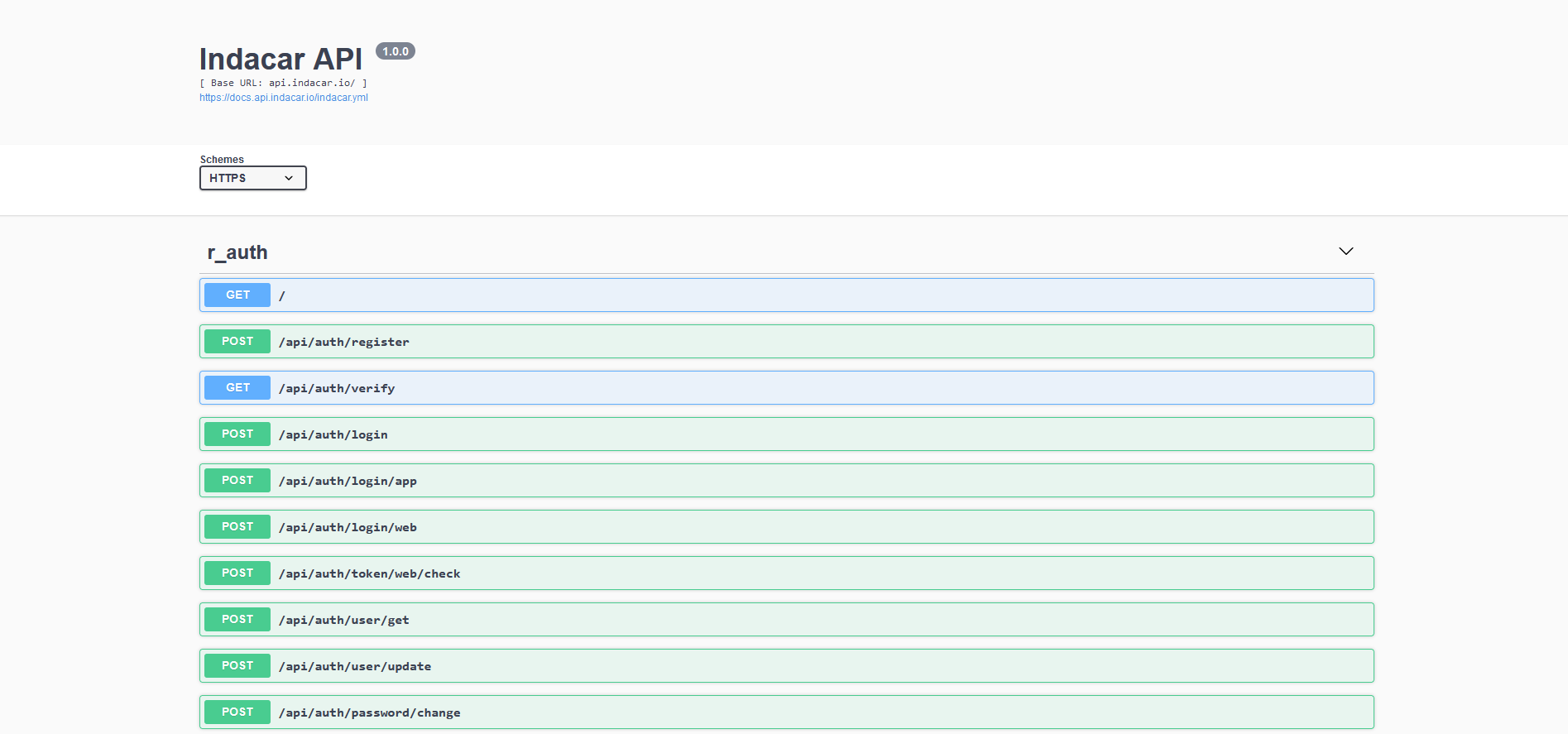
Task: Click POST badge for /api/auth/user/update
Action: (237, 666)
